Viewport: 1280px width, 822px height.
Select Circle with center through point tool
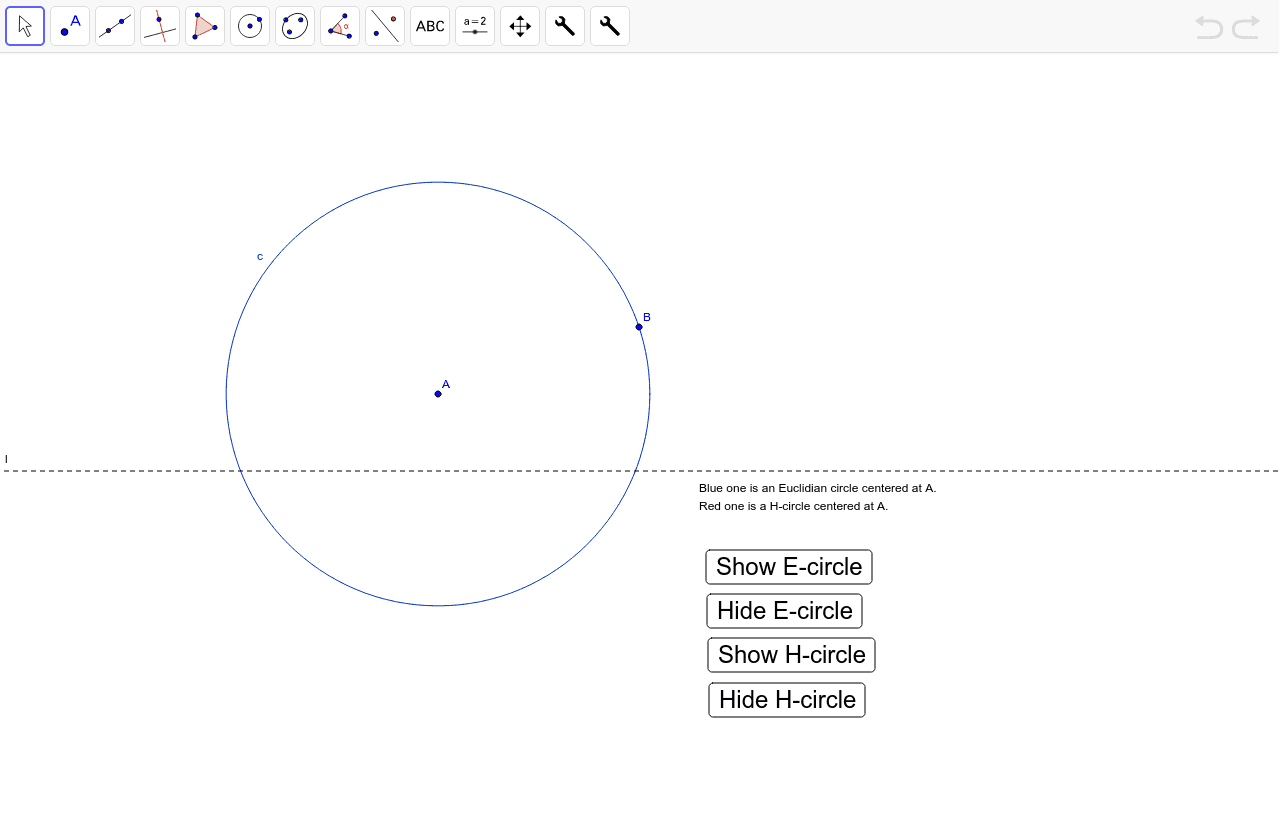click(250, 26)
